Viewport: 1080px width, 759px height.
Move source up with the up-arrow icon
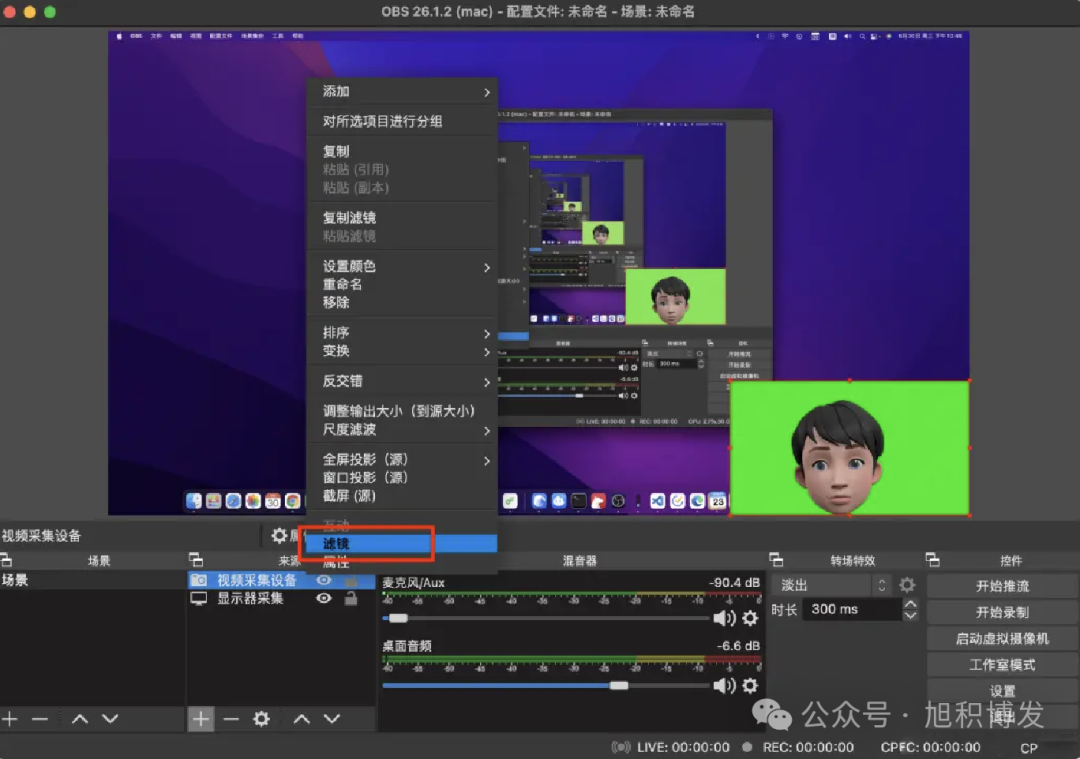[x=300, y=718]
